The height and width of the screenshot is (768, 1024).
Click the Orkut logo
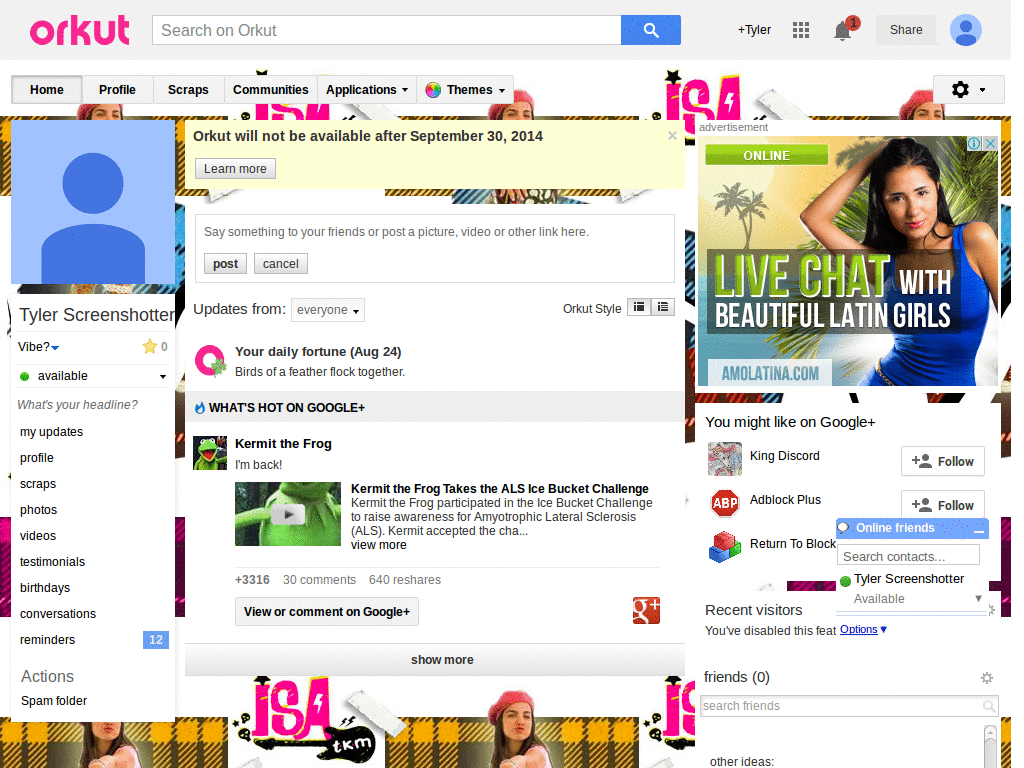pyautogui.click(x=80, y=30)
